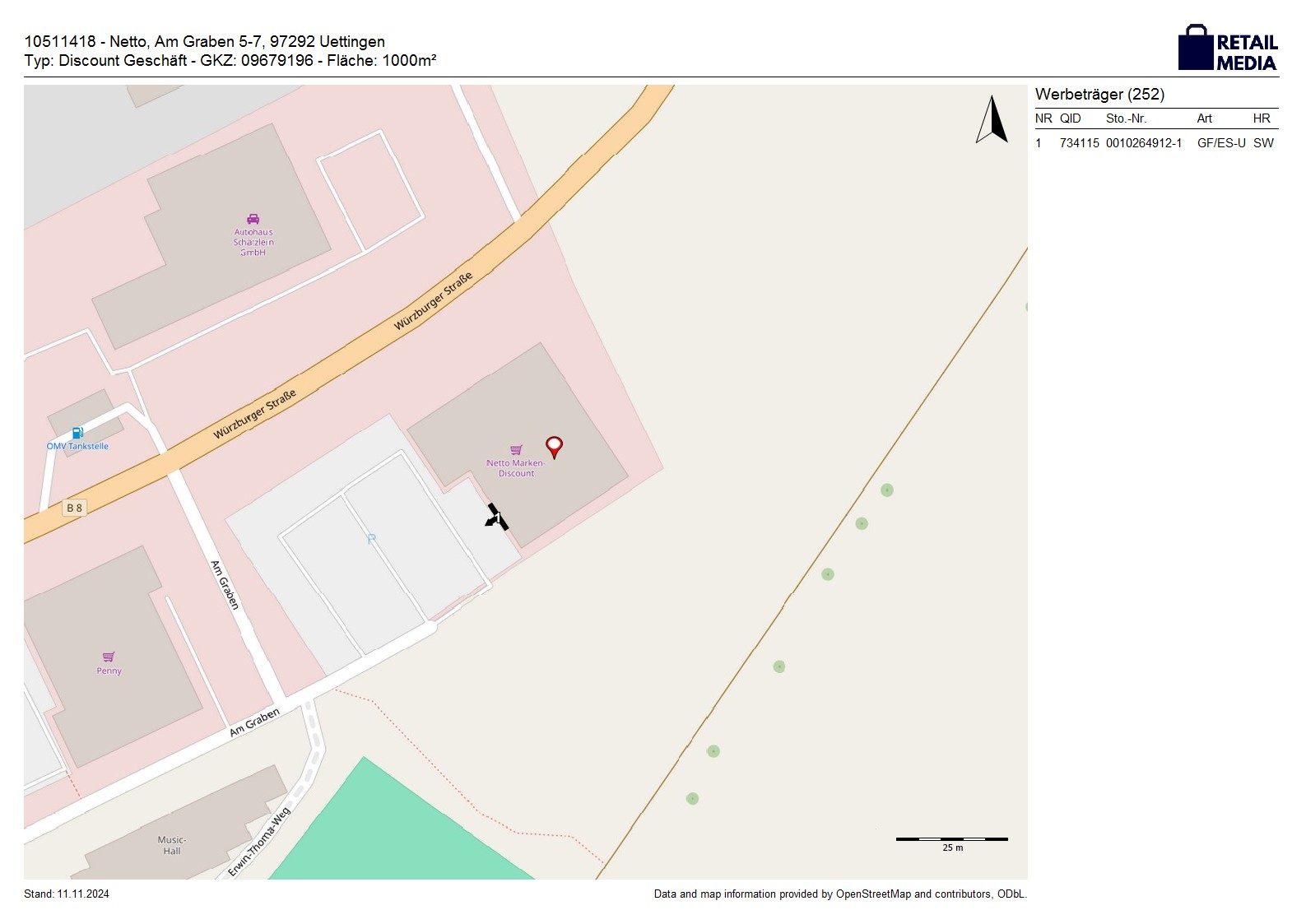
Task: Click the Netto Marken-Discount cart icon
Action: 516,450
